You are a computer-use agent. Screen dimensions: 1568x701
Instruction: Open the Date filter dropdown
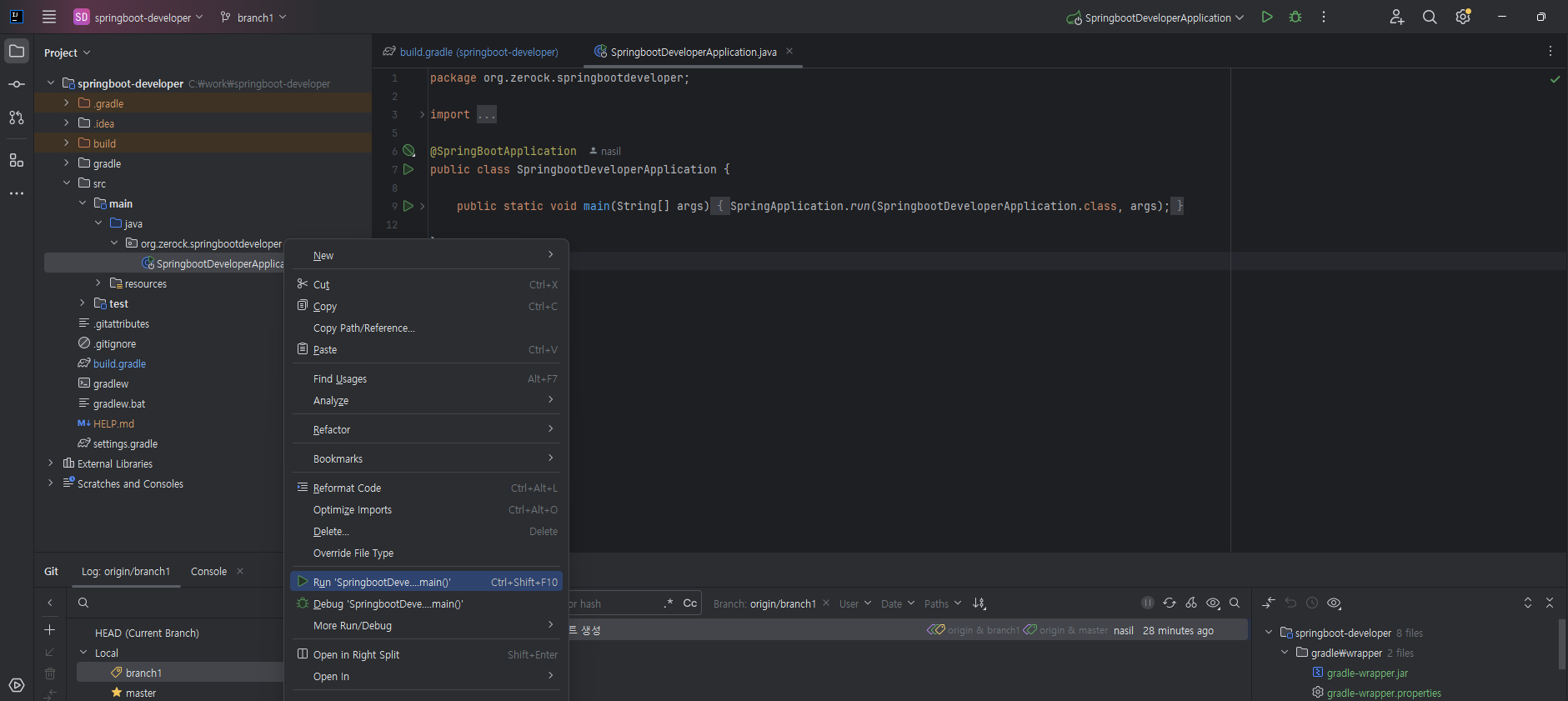[x=898, y=603]
